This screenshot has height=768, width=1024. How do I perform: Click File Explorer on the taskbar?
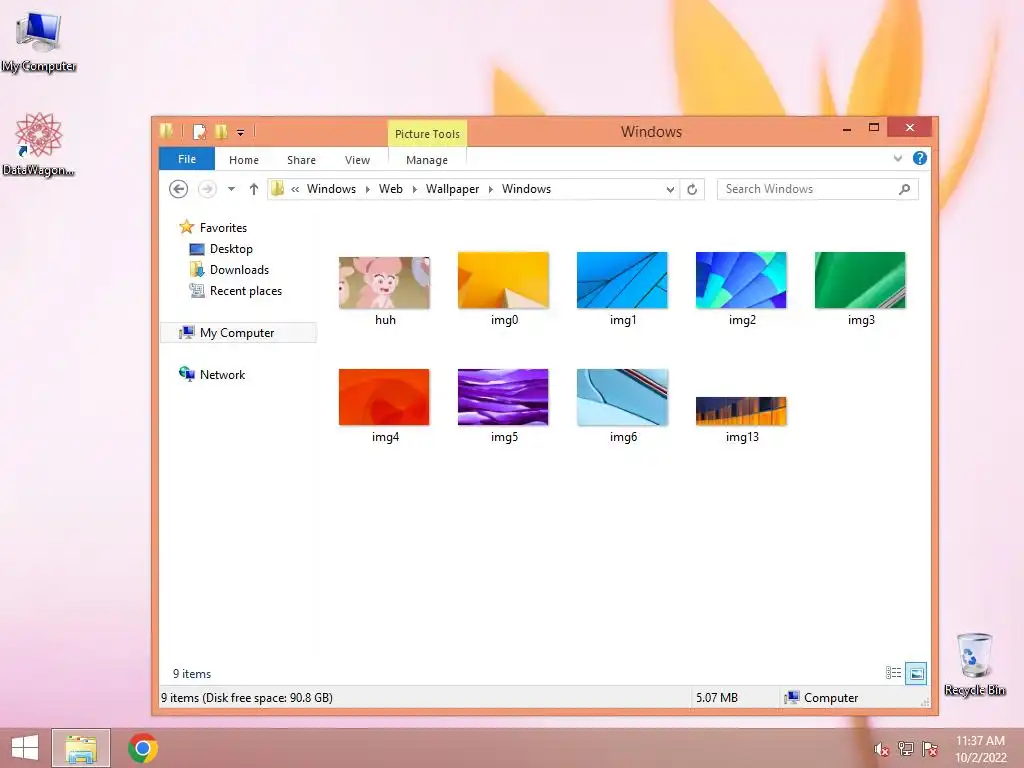[x=81, y=748]
